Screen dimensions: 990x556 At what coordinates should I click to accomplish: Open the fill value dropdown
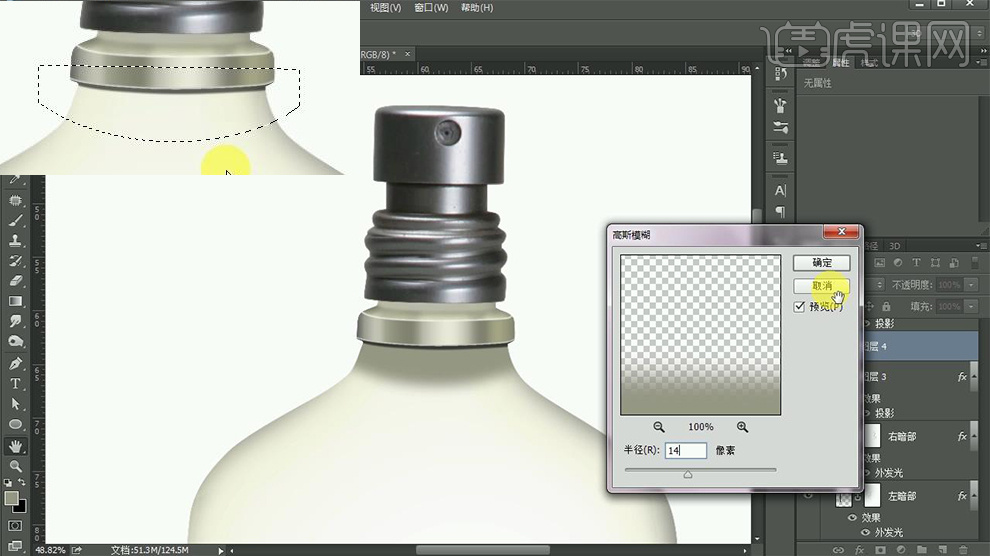971,307
